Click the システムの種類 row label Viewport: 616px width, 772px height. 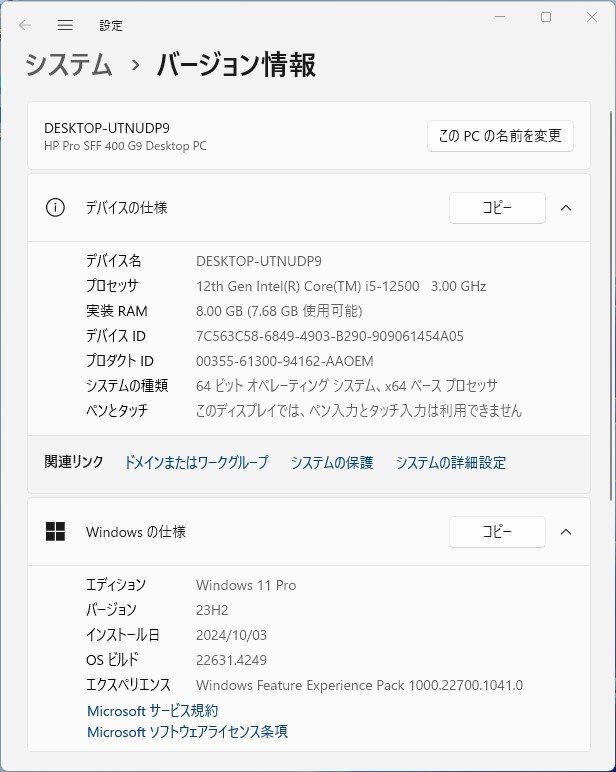click(128, 386)
